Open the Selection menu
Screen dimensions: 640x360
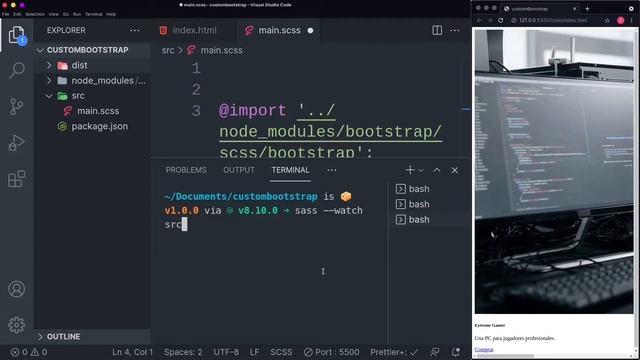35,14
